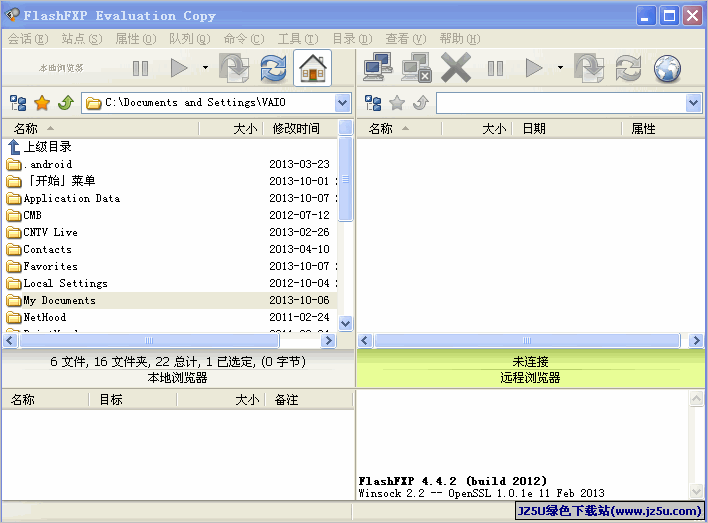Expand the remote path dropdown
This screenshot has height=523, width=708.
pyautogui.click(x=693, y=103)
